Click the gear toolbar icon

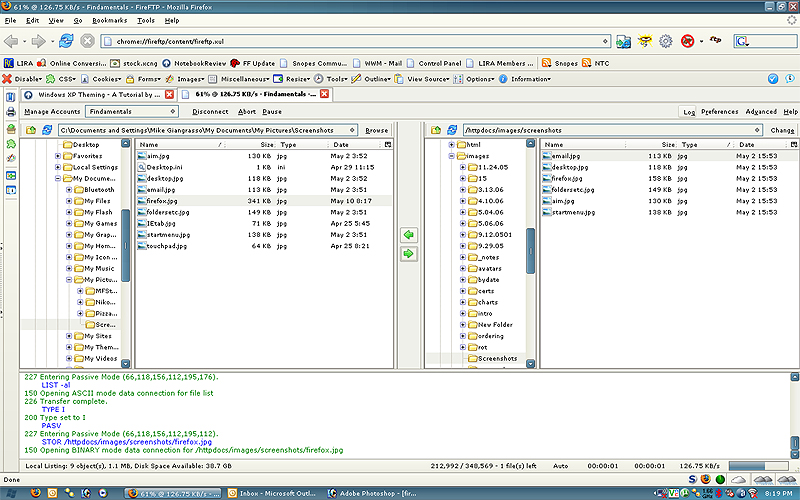(665, 41)
